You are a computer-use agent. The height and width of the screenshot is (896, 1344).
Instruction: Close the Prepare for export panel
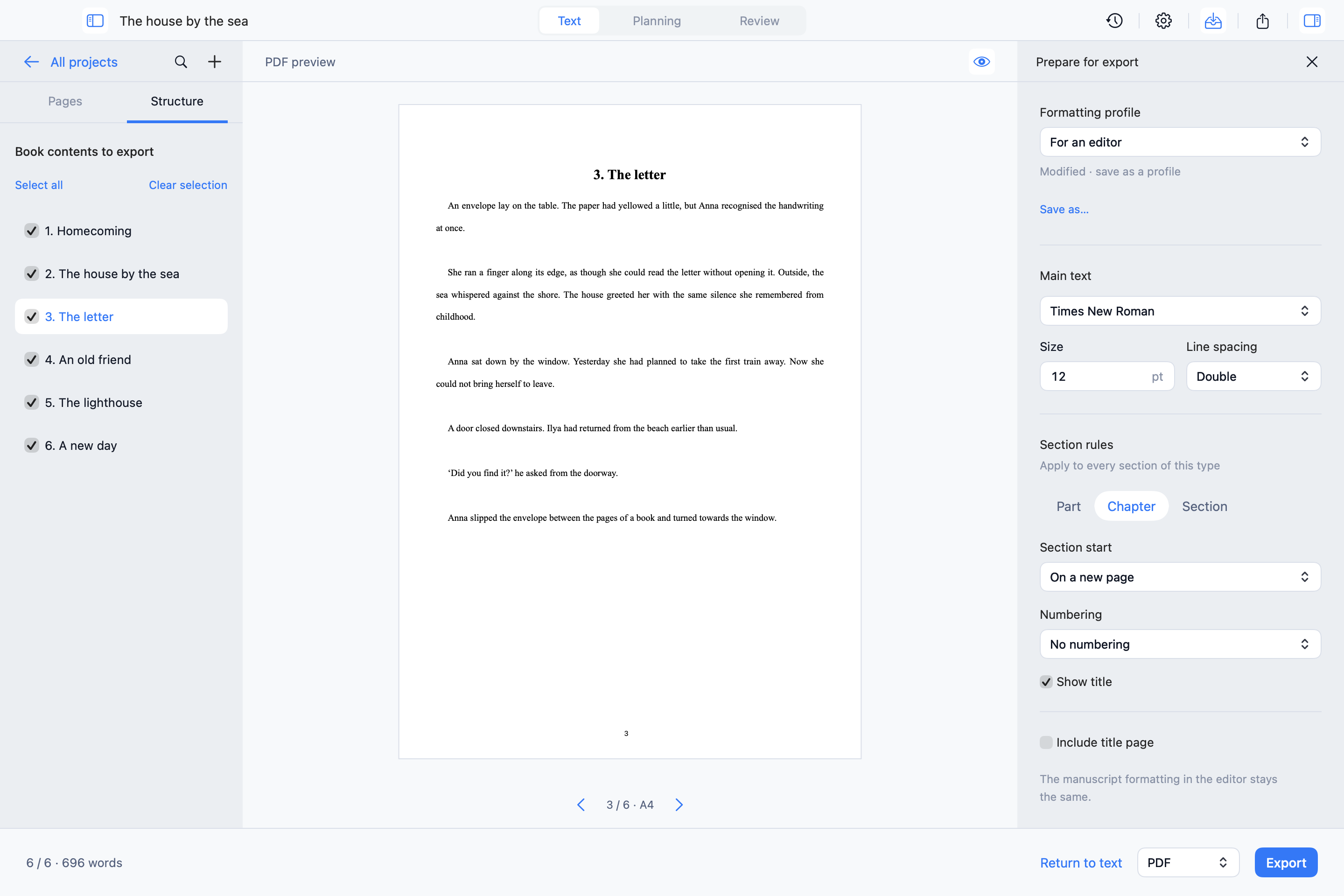(1312, 62)
